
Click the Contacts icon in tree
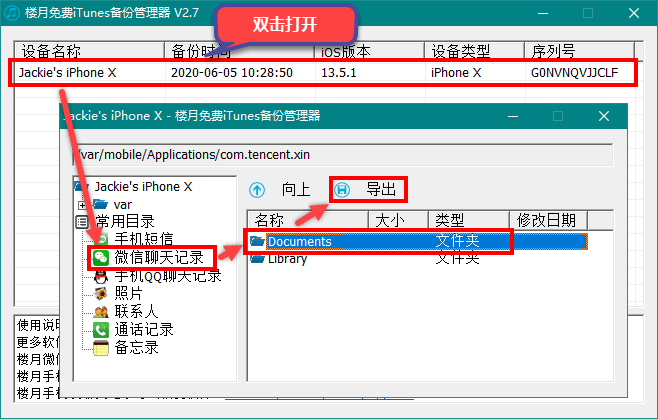(101, 311)
